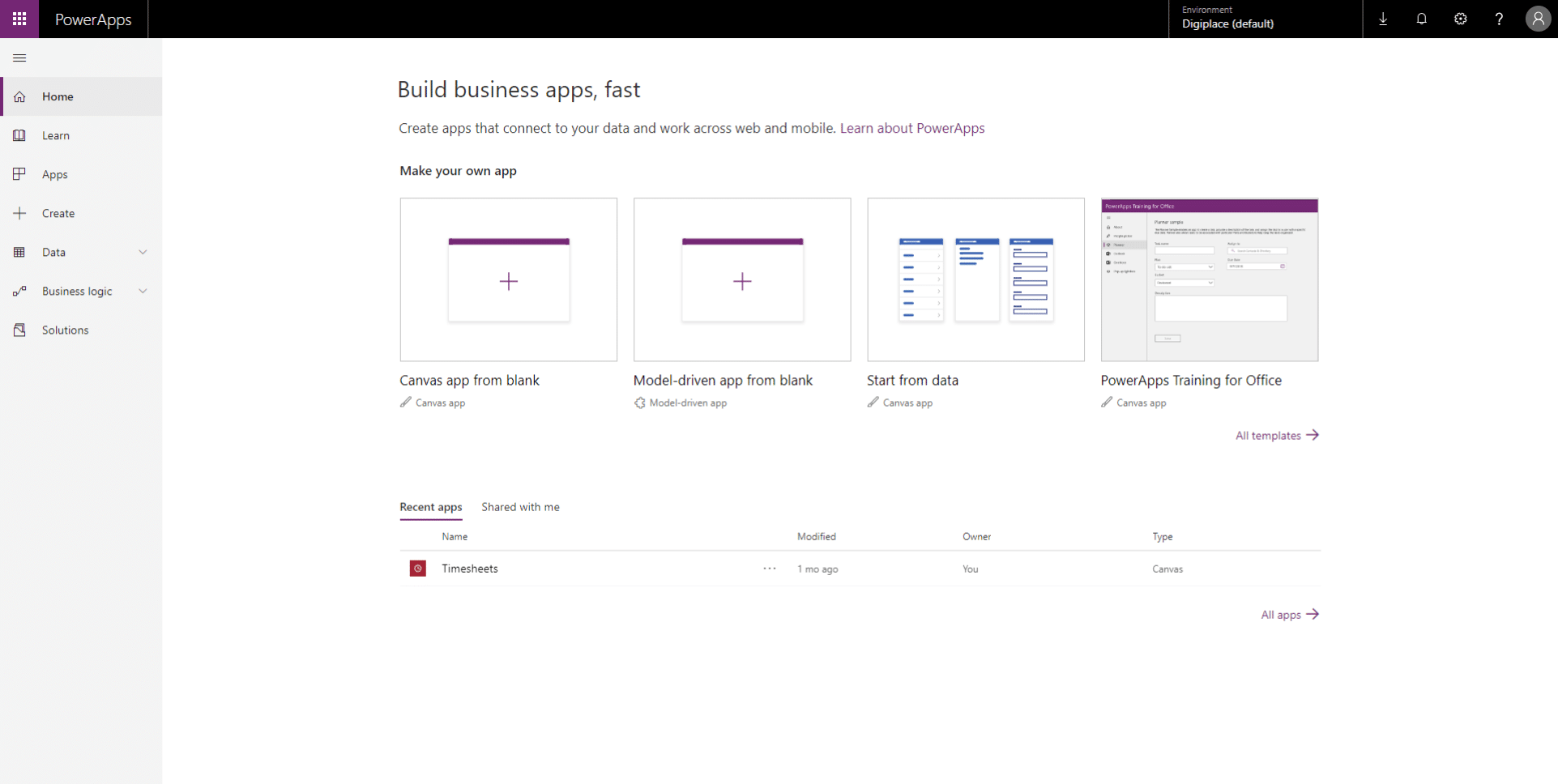Open the Environment Digiplace selector

tap(1265, 19)
